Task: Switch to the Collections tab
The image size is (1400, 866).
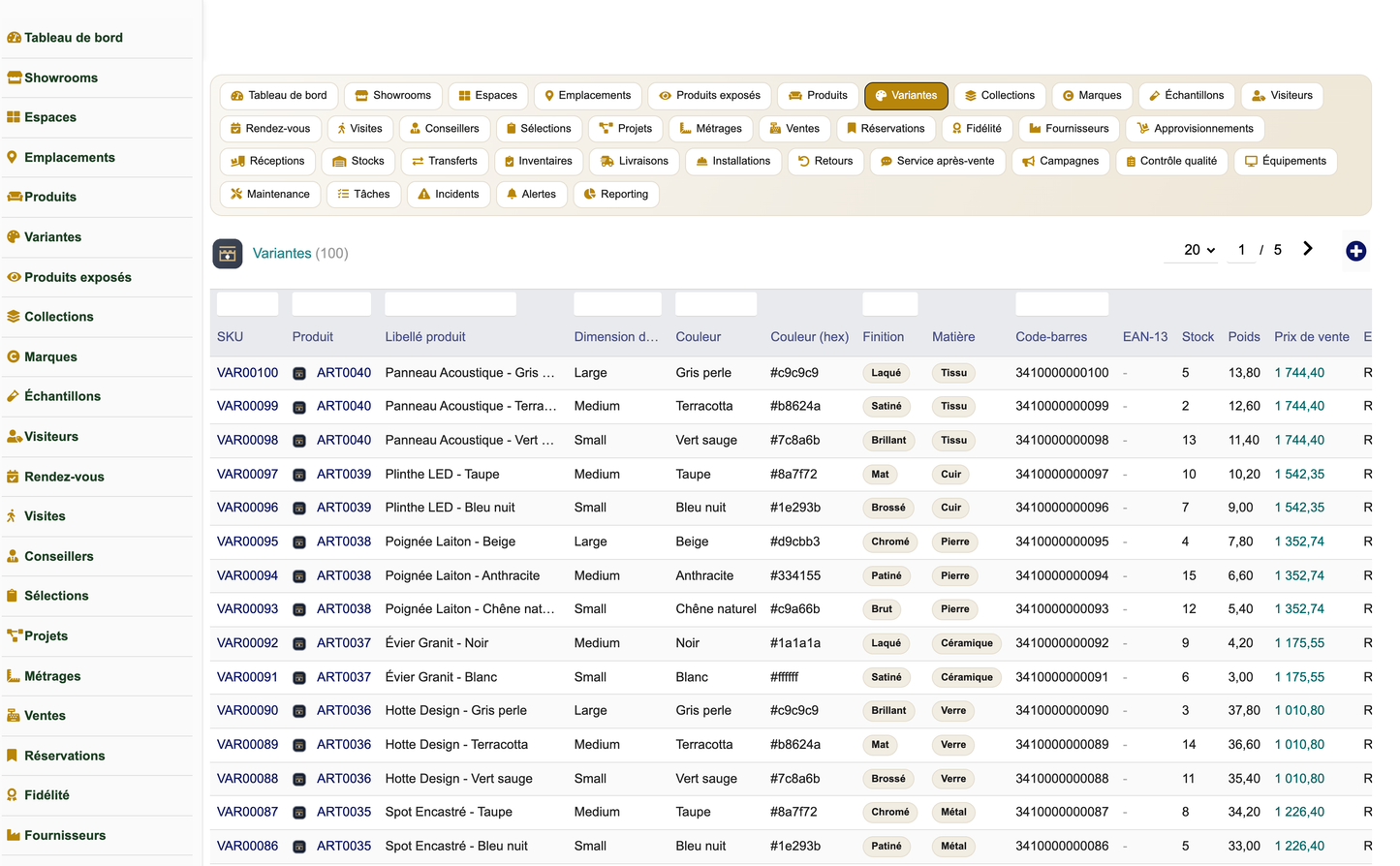Action: click(x=1000, y=96)
